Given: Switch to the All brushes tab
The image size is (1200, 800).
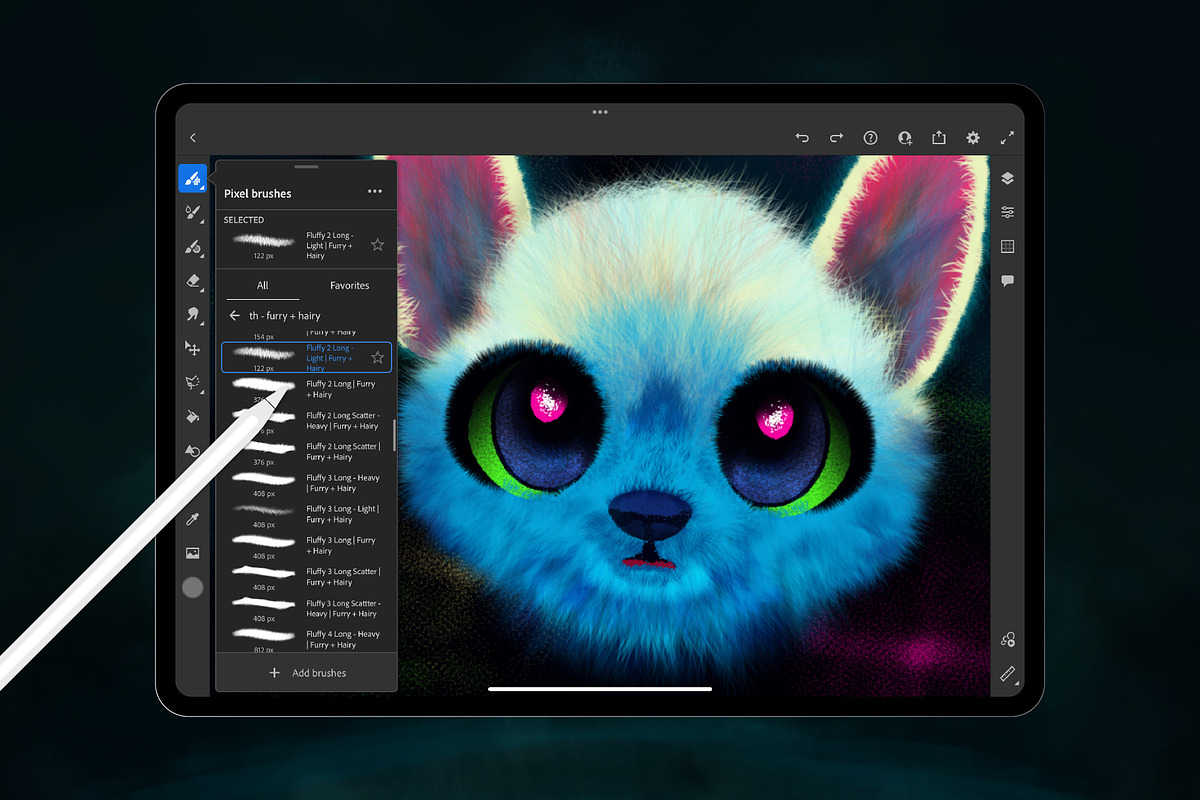Looking at the screenshot, I should (262, 285).
